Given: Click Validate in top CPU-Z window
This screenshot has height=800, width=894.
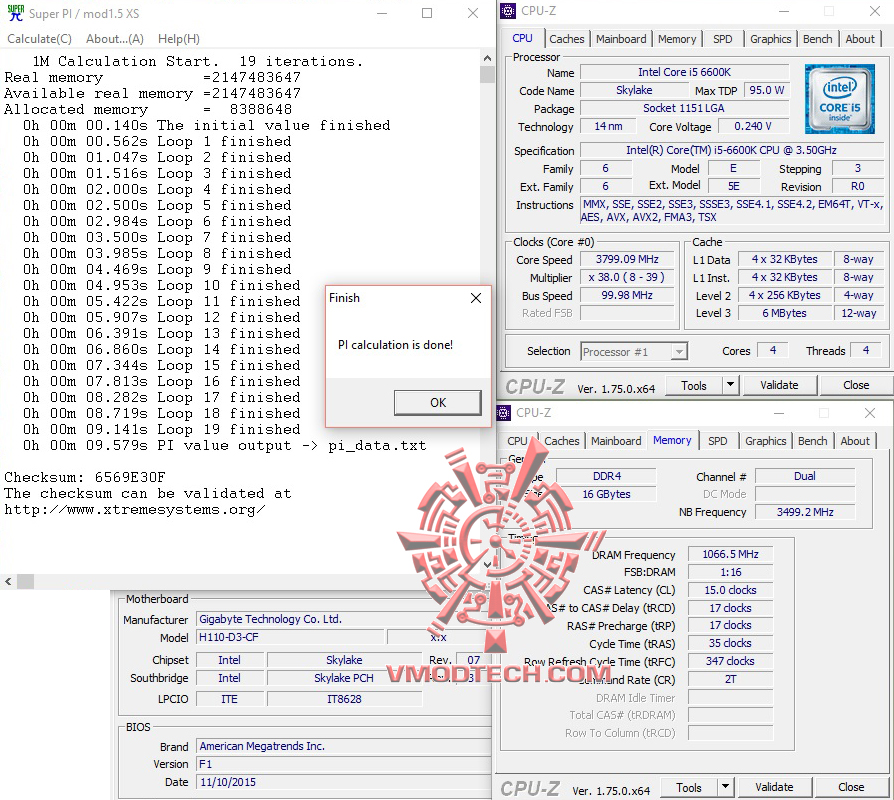Looking at the screenshot, I should tap(779, 385).
